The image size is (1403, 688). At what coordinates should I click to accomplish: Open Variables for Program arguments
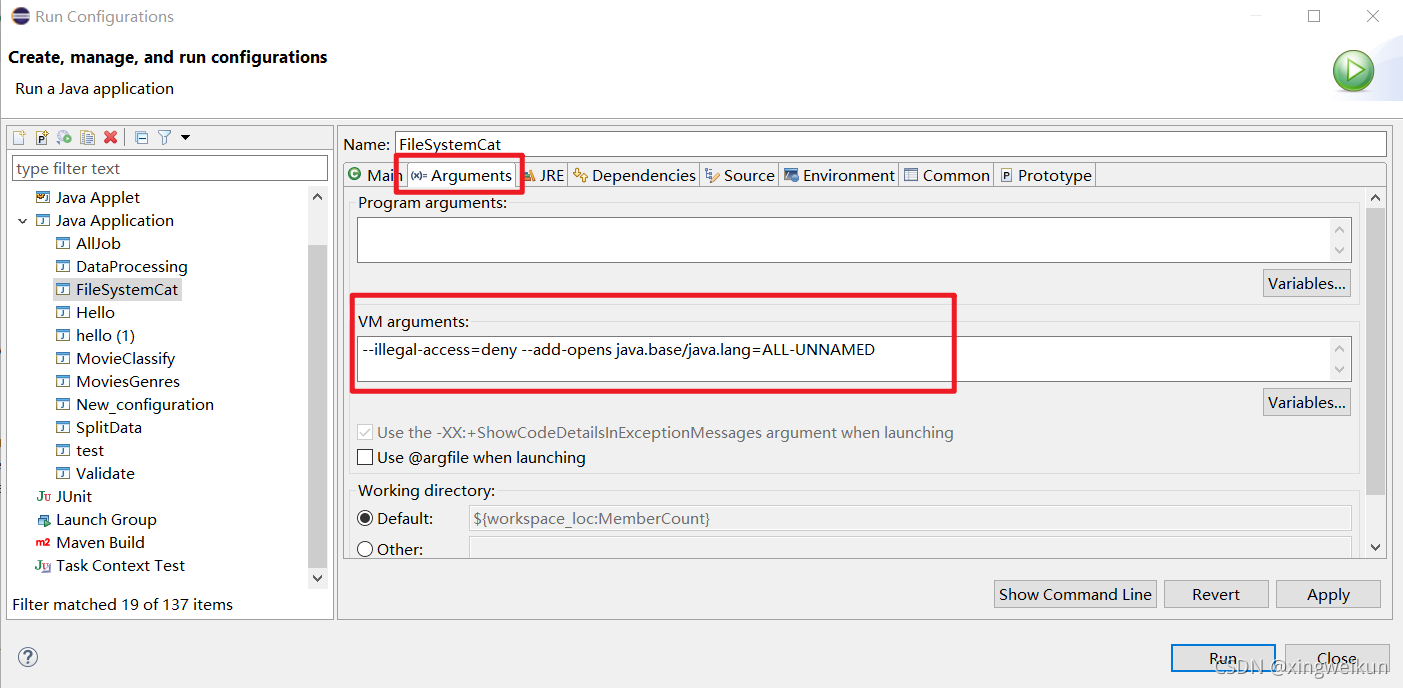click(1306, 283)
